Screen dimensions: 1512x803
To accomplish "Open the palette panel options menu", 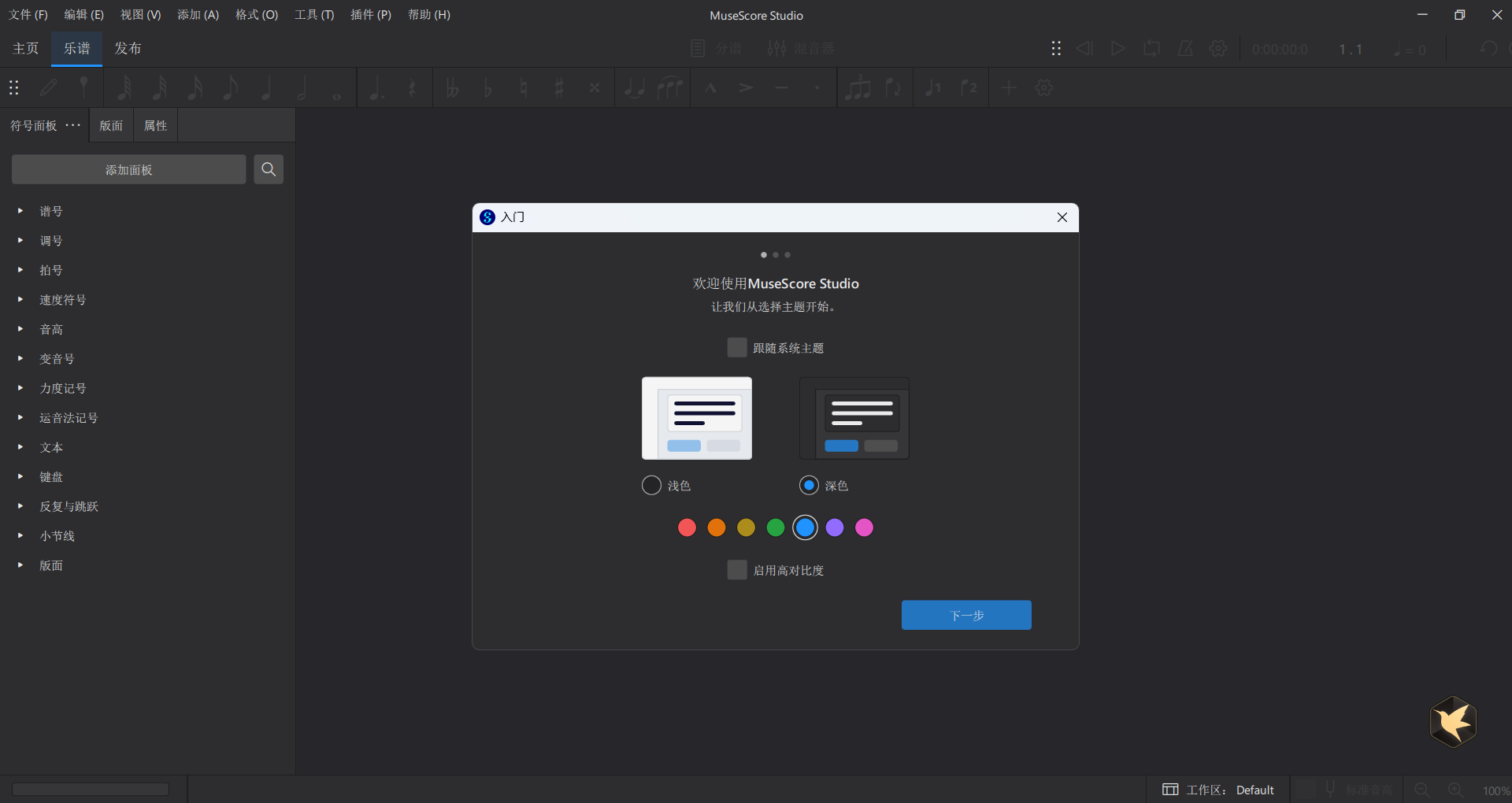I will (x=73, y=125).
